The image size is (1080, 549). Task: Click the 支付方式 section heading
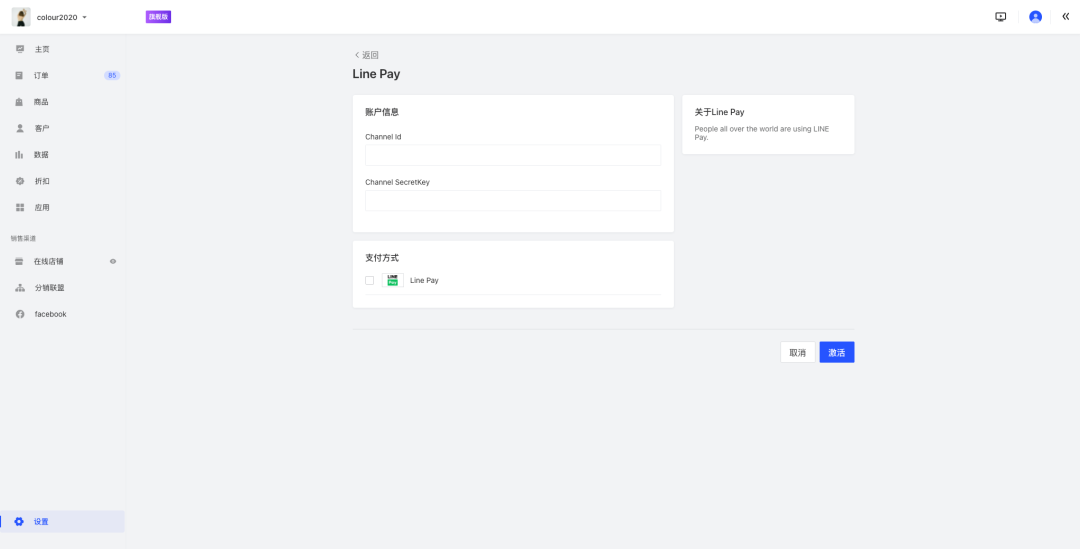click(x=382, y=258)
